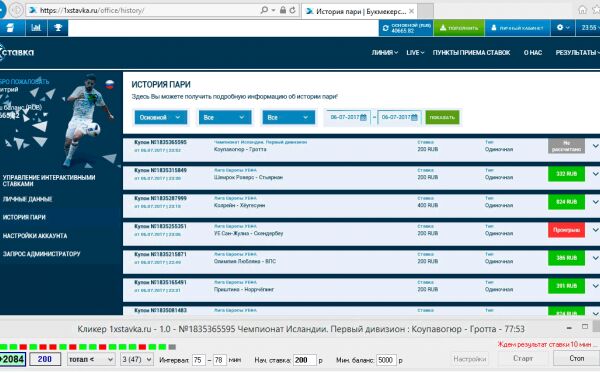This screenshot has width=600, height=373.
Task: Go to Пункты приема ставок
Action: click(471, 53)
